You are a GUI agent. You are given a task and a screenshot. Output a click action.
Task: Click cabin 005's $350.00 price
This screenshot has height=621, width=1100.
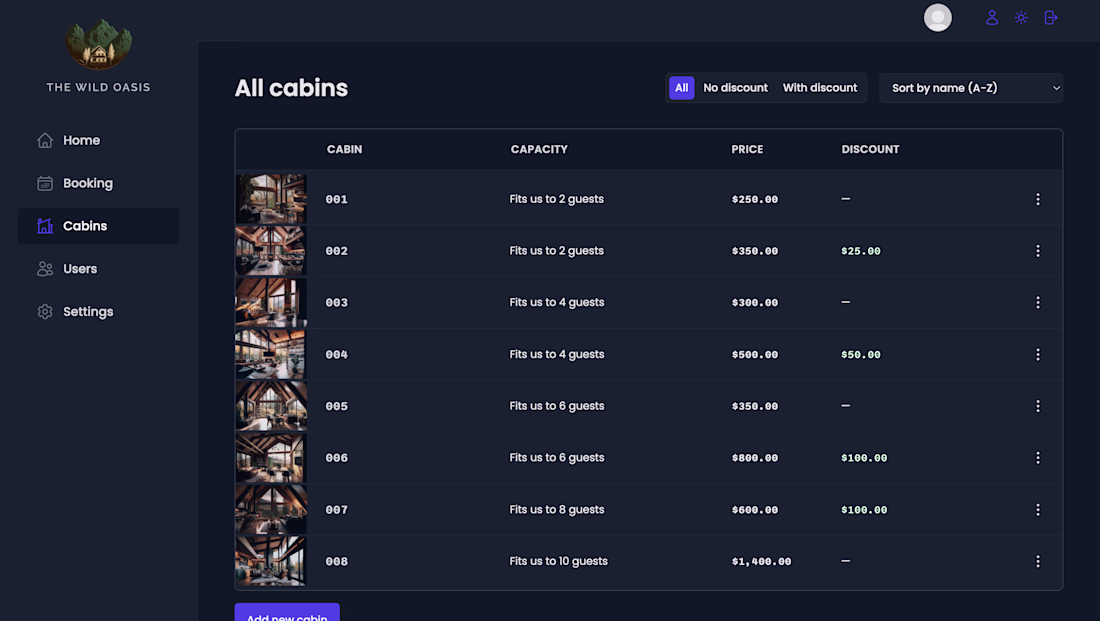click(x=755, y=406)
